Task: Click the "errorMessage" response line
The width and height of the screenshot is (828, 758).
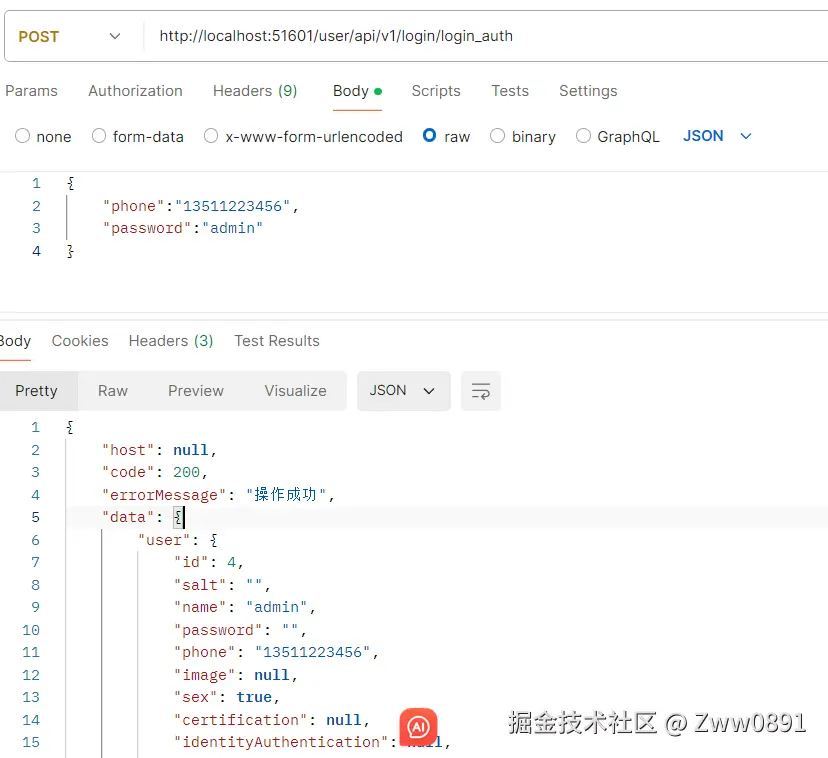Action: (x=218, y=495)
